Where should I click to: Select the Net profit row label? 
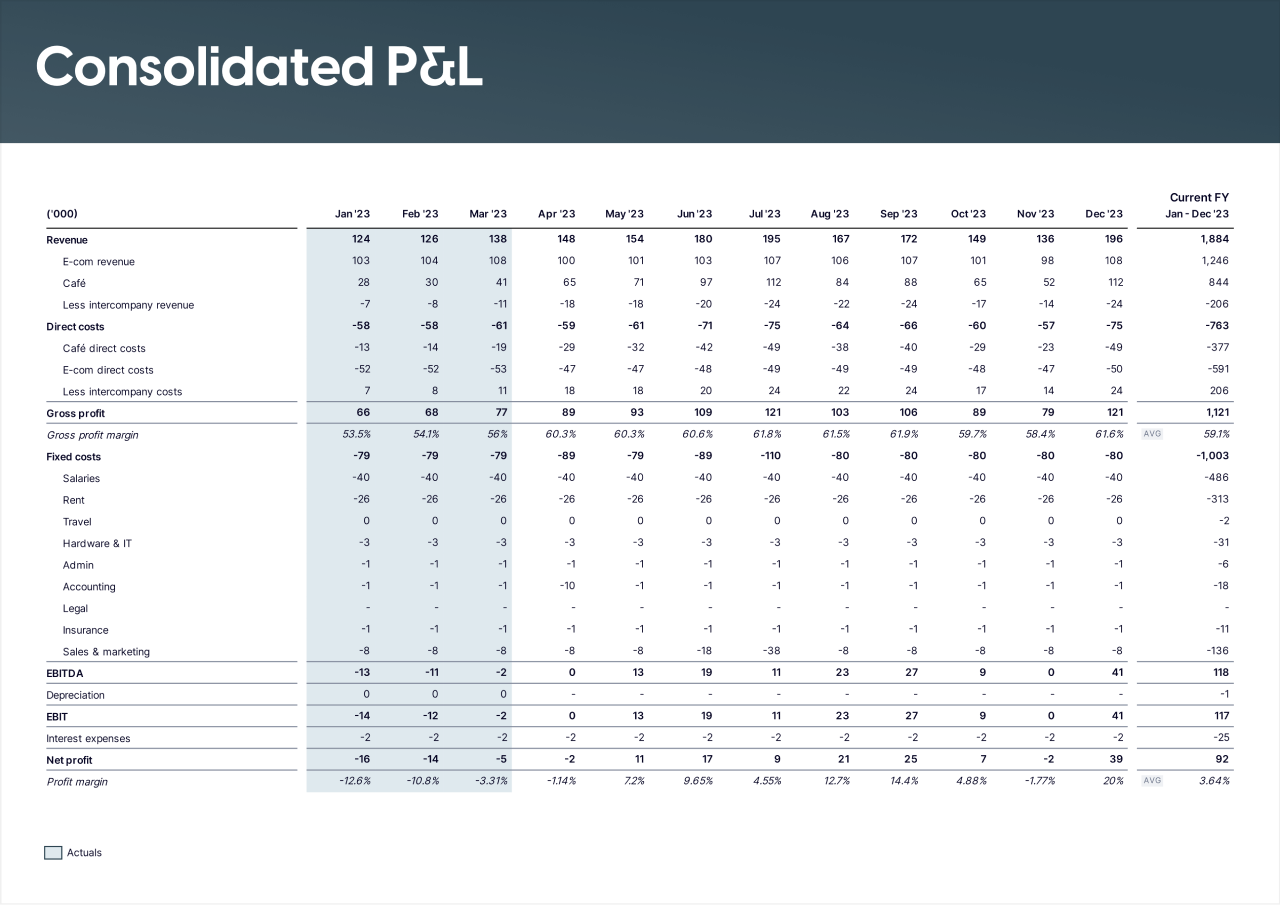click(x=70, y=760)
